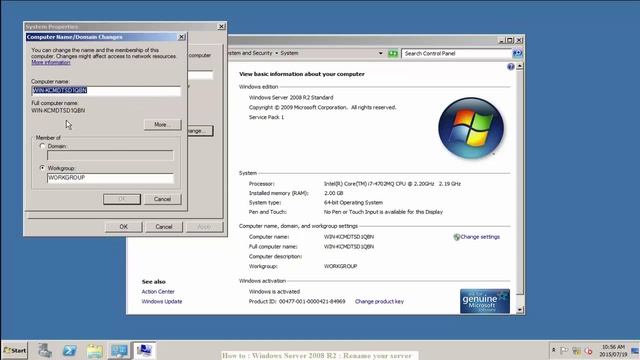Click the More... button
Image resolution: width=640 pixels, height=360 pixels.
pyautogui.click(x=162, y=124)
